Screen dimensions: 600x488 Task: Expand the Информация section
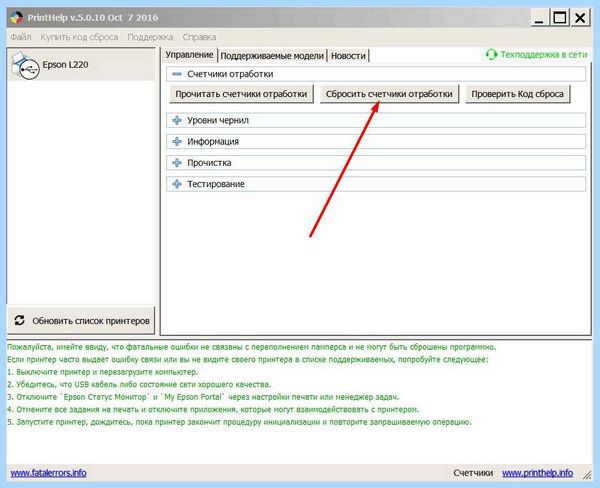coord(177,142)
